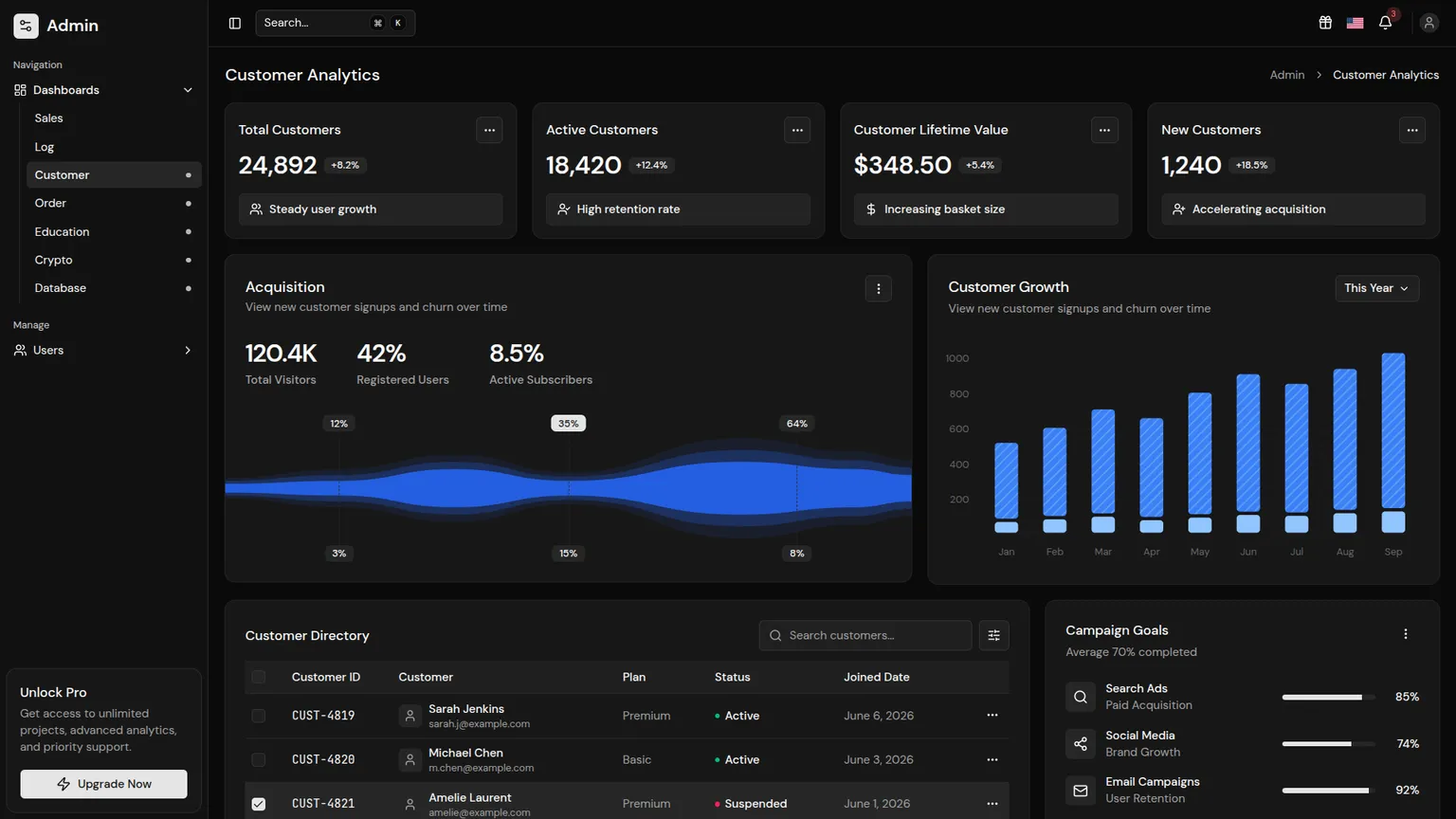Follow the Admin breadcrumb link
The image size is (1456, 819).
1286,75
